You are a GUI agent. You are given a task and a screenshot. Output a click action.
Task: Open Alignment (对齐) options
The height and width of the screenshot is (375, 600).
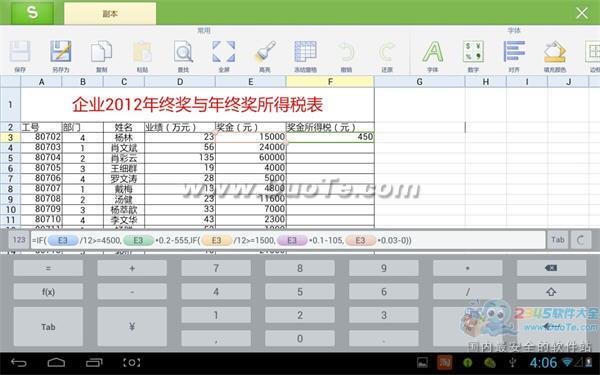pos(514,52)
